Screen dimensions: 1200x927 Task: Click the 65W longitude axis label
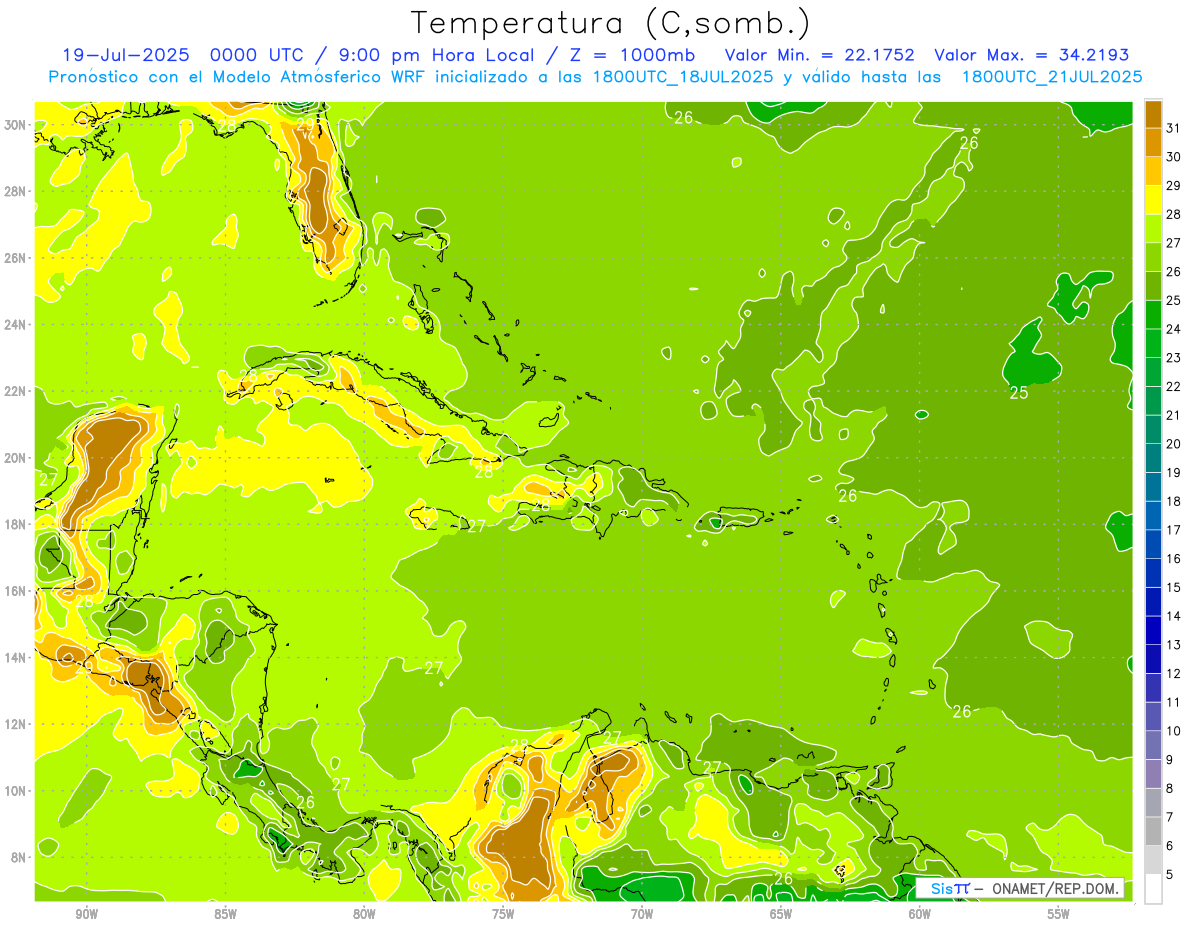tap(781, 915)
